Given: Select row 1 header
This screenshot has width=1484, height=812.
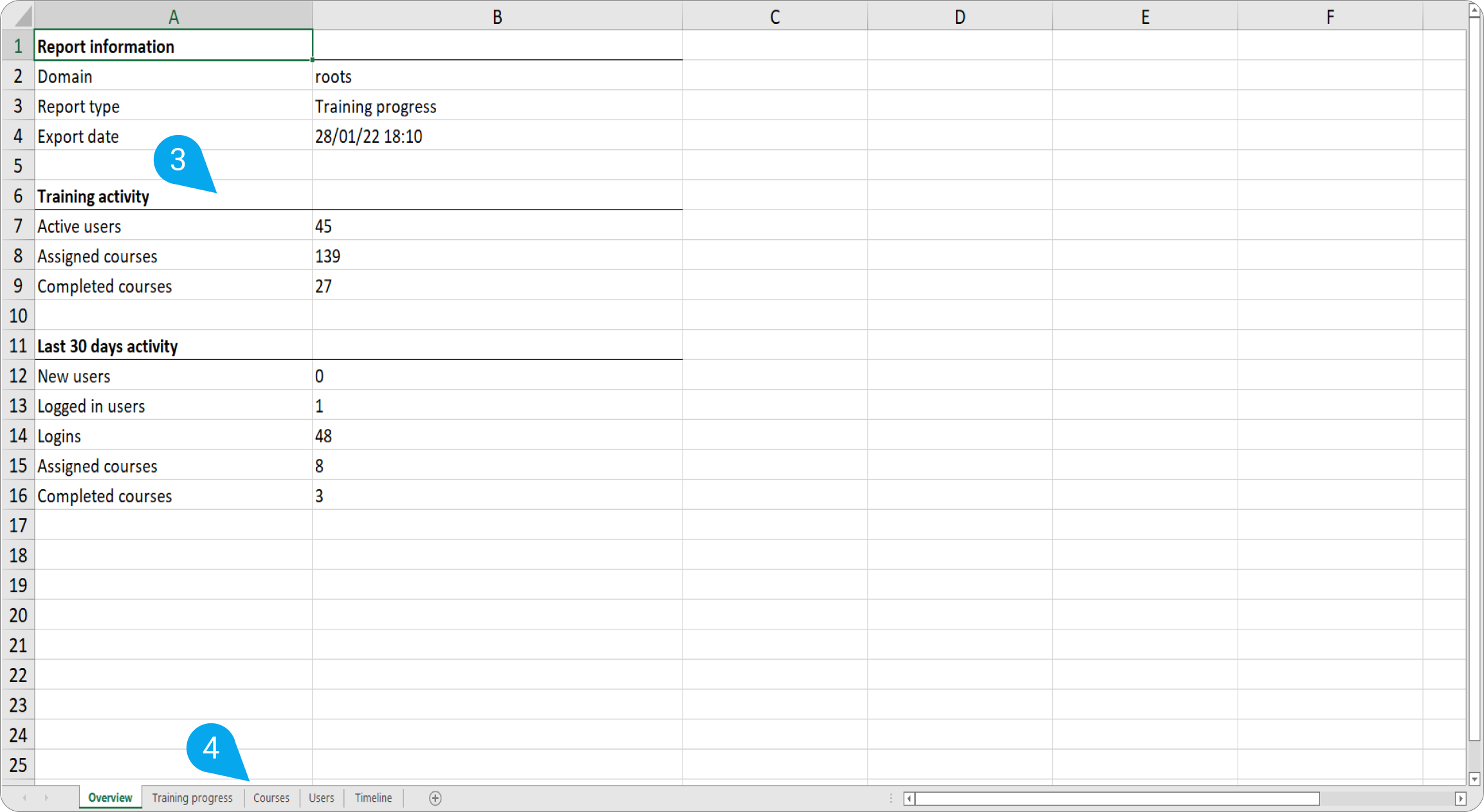Looking at the screenshot, I should pyautogui.click(x=18, y=46).
